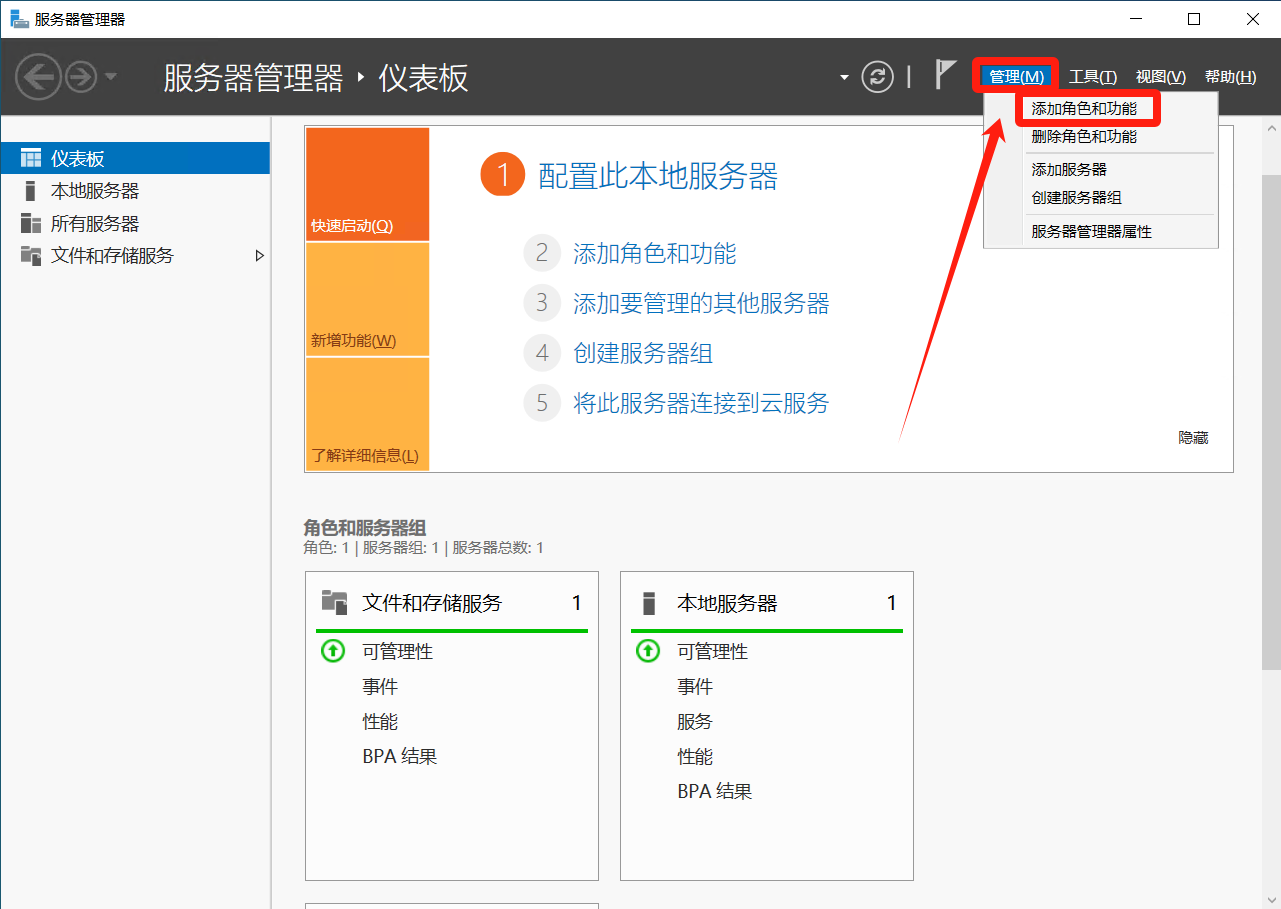The height and width of the screenshot is (909, 1281).
Task: Click the 本地服务器 icon in the sidebar
Action: coord(31,191)
